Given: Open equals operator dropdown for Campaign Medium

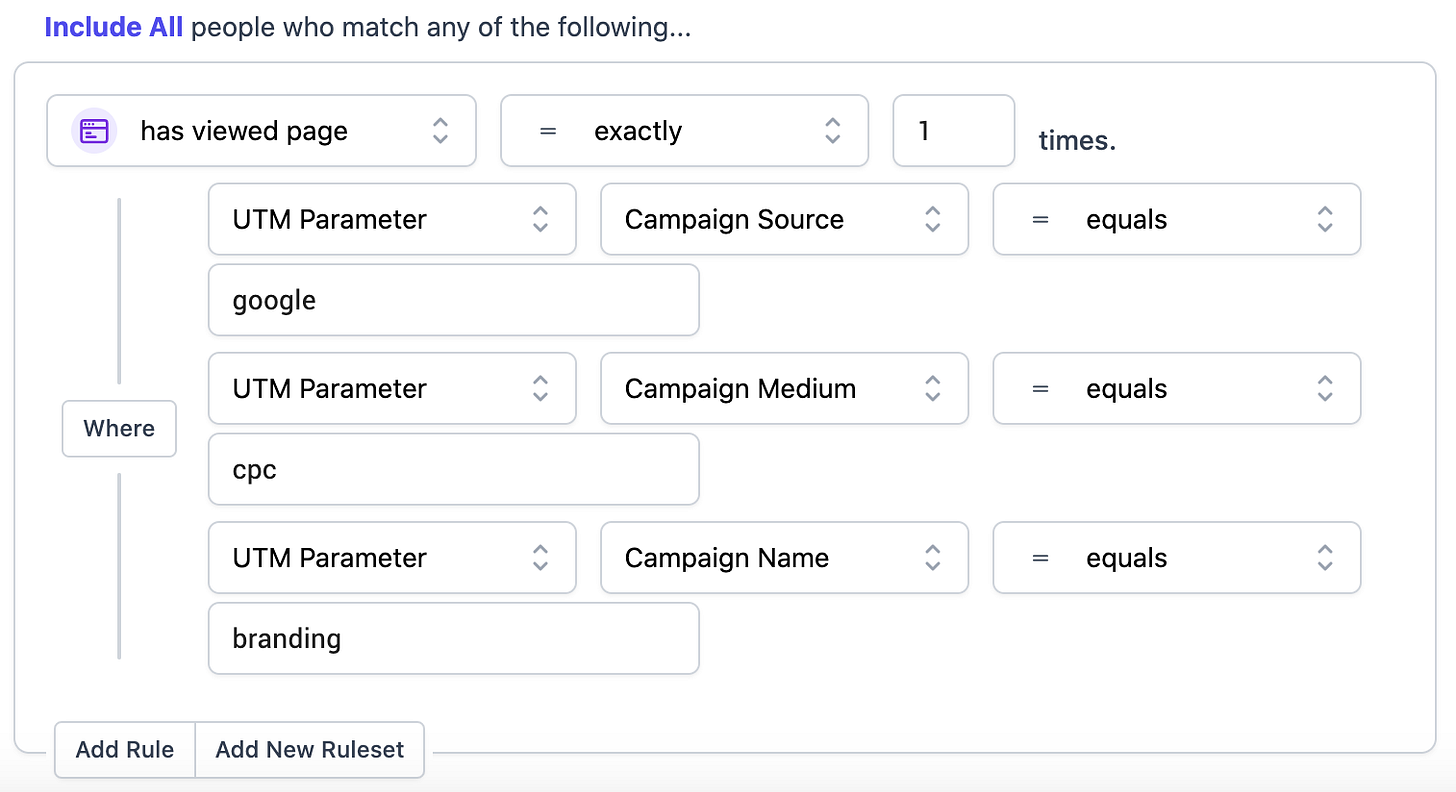Looking at the screenshot, I should tap(1177, 388).
